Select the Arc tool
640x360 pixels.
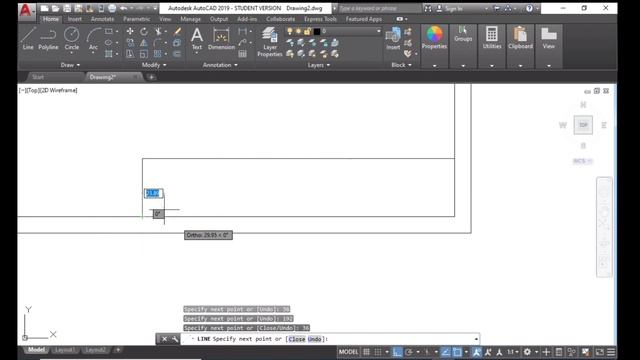(93, 38)
